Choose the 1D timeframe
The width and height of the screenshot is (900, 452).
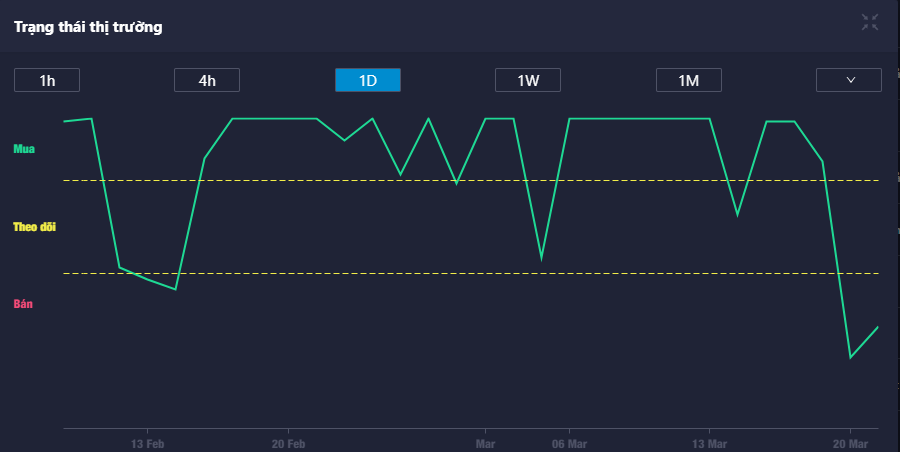(367, 80)
